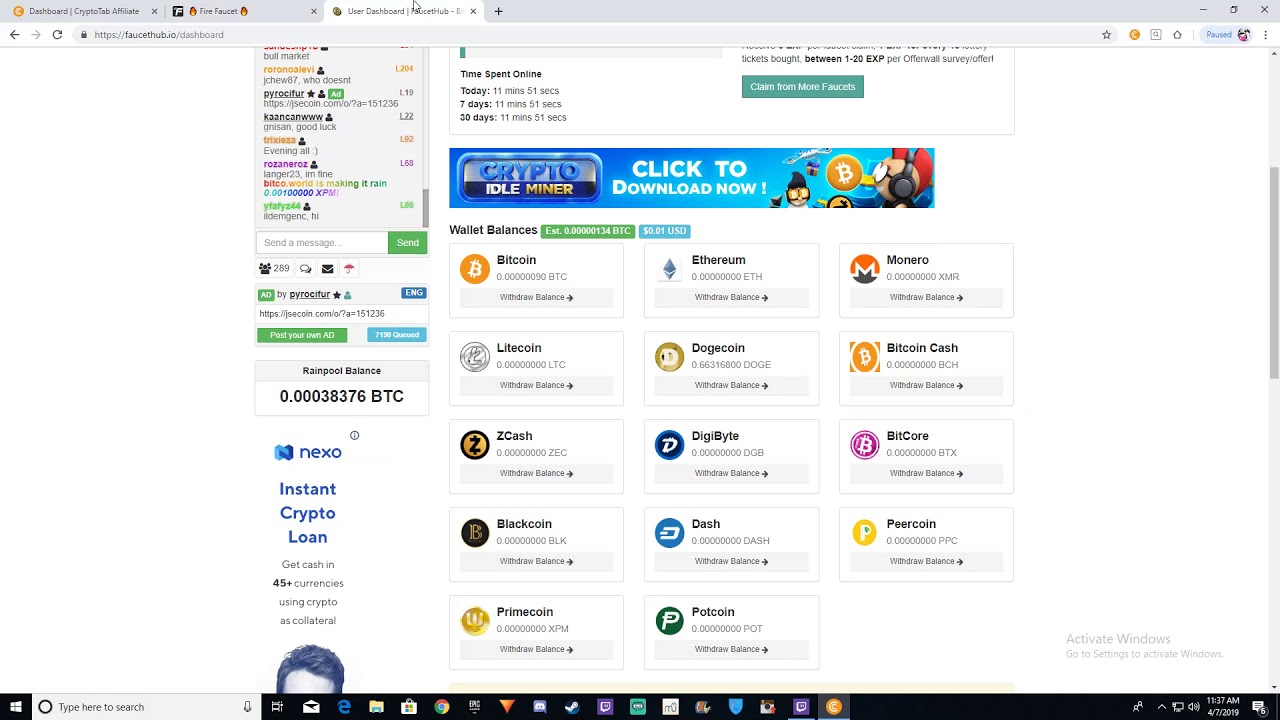Viewport: 1280px width, 720px height.
Task: Click the Litecoin coin icon
Action: point(475,357)
